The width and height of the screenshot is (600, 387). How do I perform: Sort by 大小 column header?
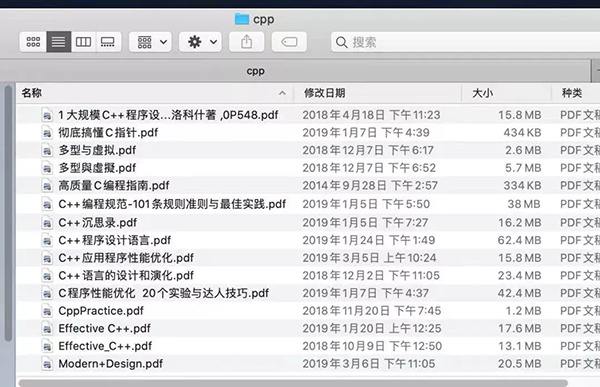pyautogui.click(x=483, y=93)
